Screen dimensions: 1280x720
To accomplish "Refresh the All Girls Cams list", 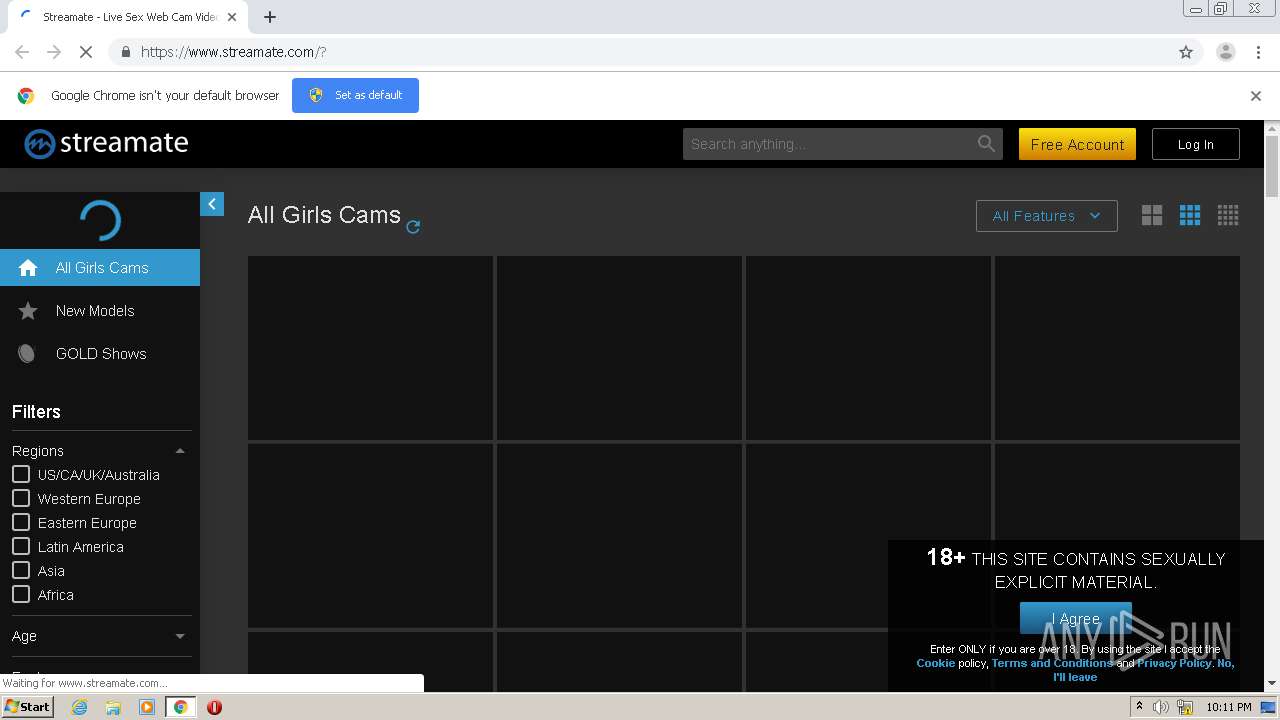I will point(413,227).
